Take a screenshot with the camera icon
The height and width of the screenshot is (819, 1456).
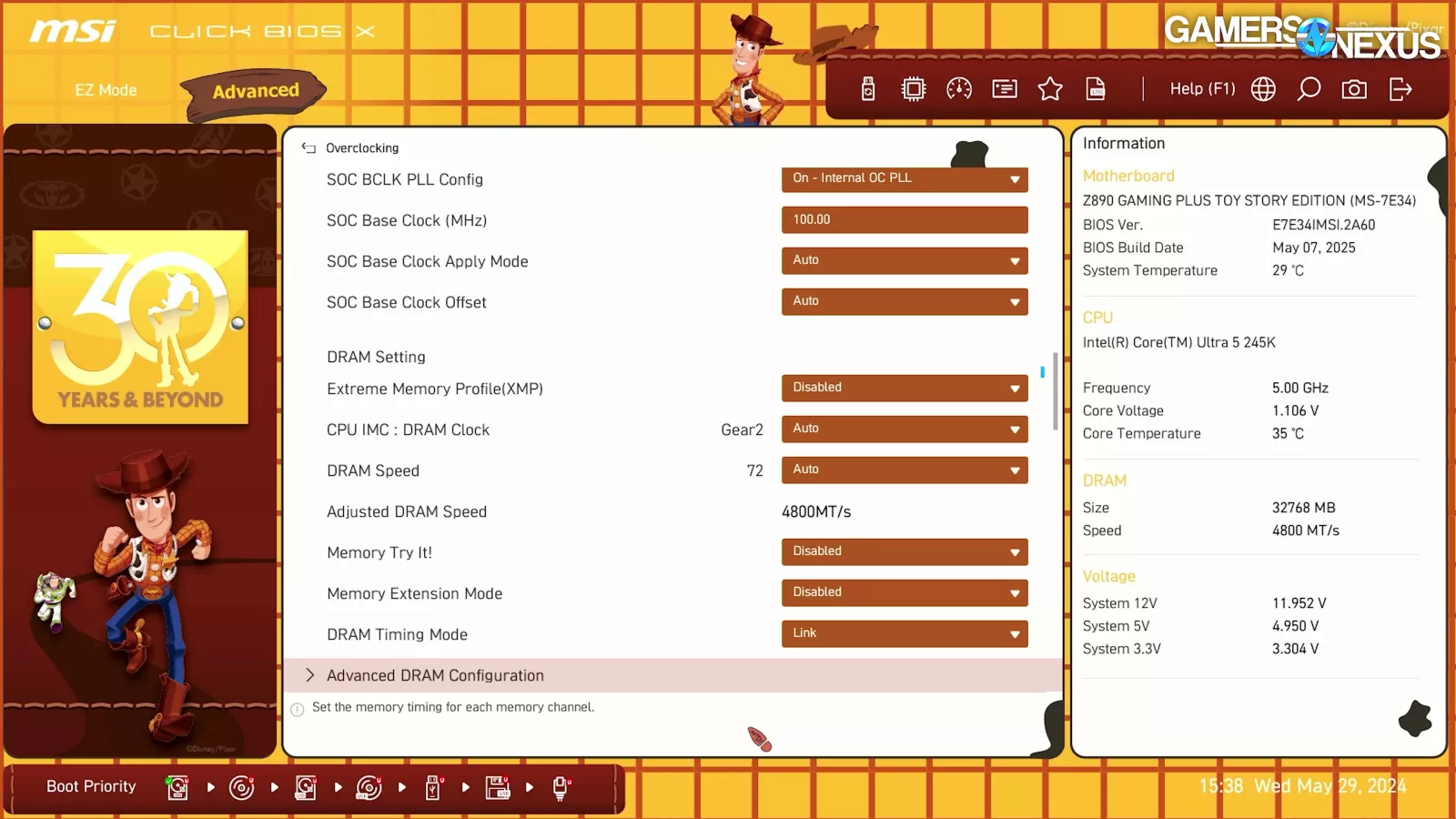(x=1354, y=89)
